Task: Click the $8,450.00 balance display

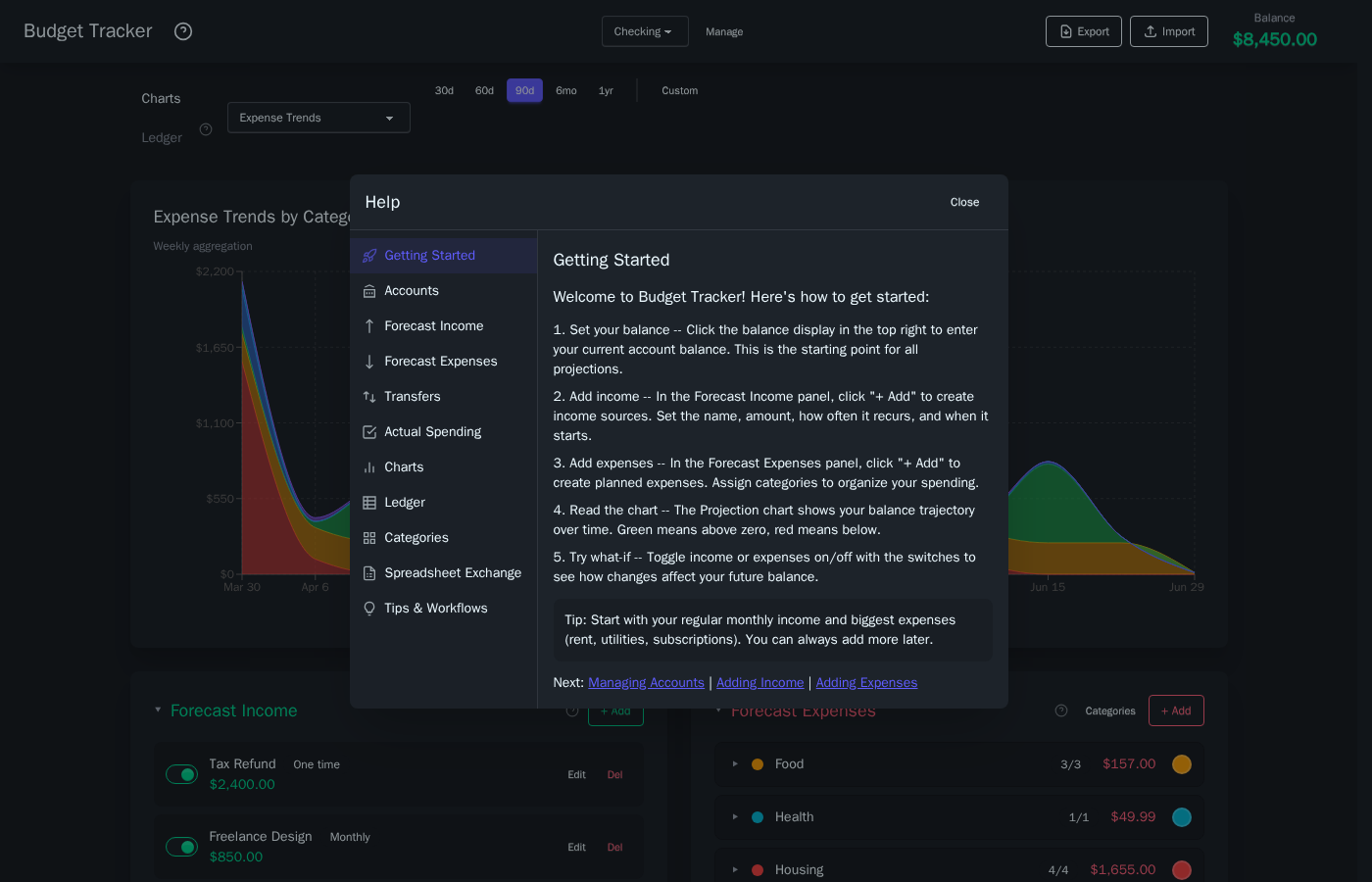Action: point(1274,39)
